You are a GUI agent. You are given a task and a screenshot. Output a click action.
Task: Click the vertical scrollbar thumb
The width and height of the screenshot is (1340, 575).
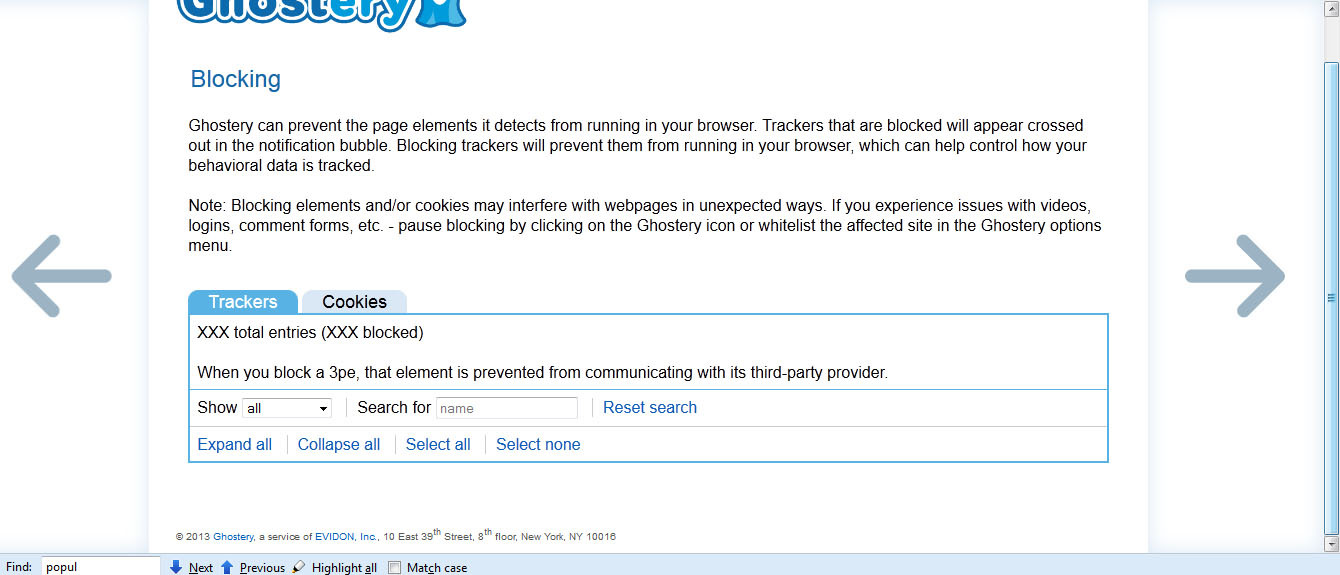(x=1331, y=297)
